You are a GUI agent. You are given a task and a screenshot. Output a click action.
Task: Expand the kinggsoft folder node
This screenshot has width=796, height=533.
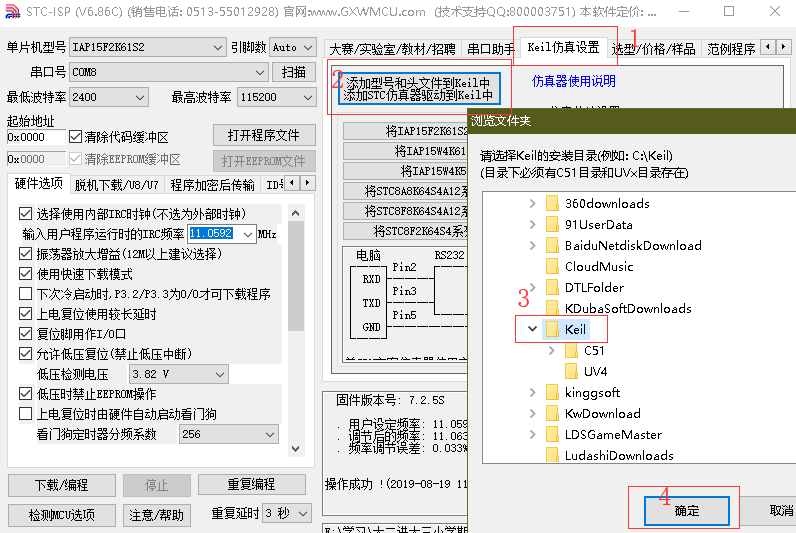[532, 392]
